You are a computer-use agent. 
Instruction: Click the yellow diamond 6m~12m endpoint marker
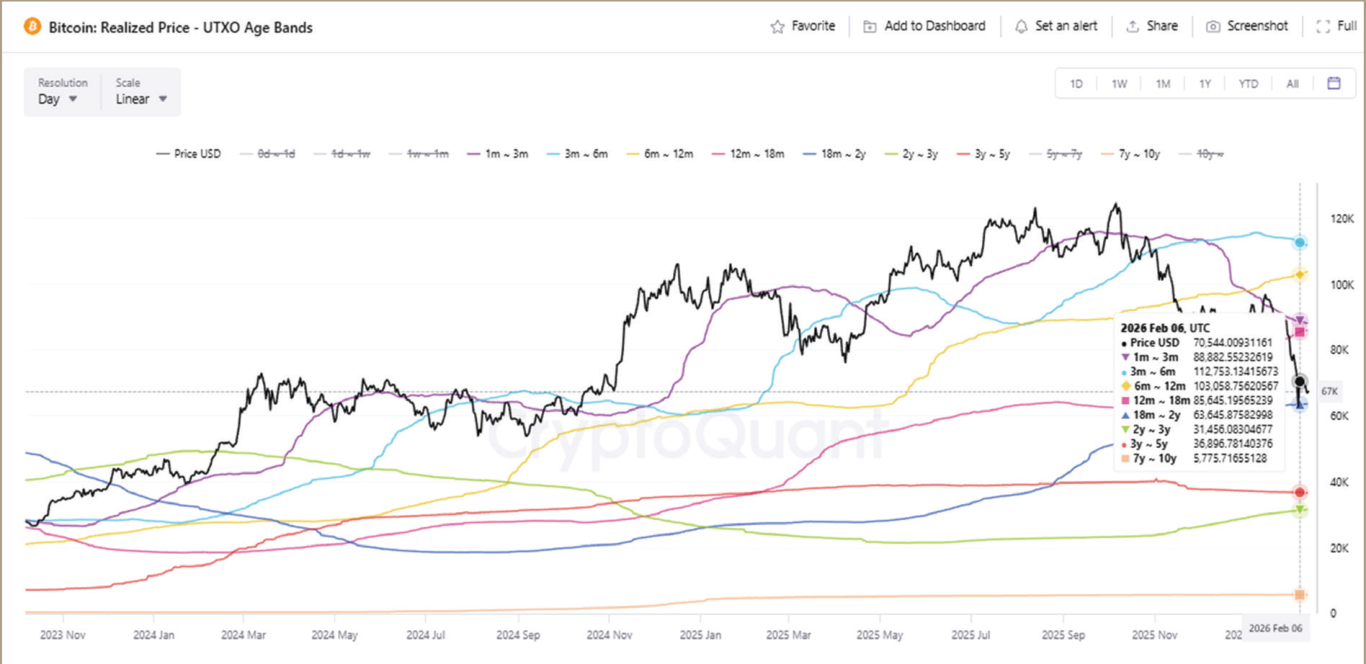point(1300,274)
